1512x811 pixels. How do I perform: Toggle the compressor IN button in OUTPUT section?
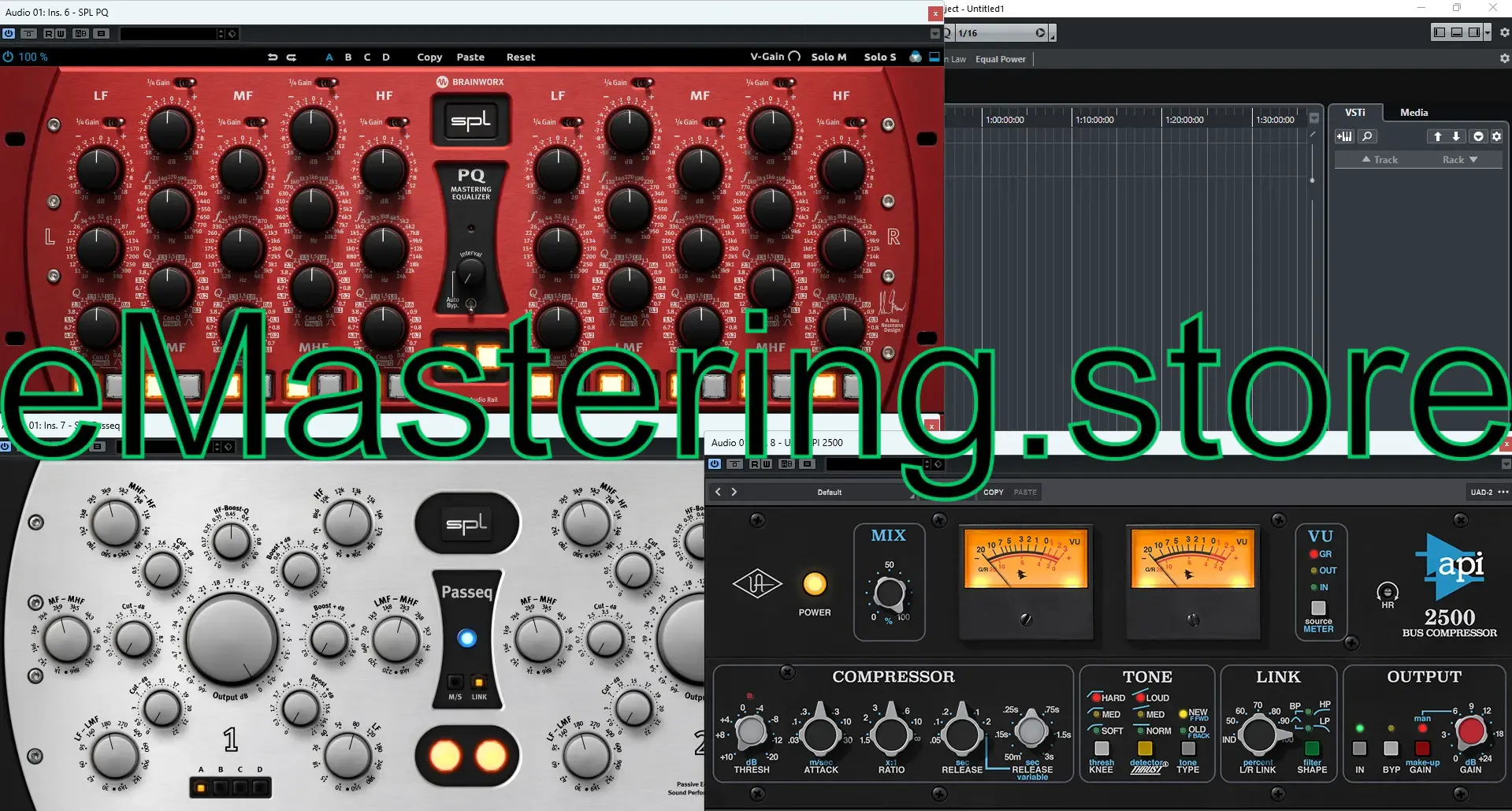point(1359,748)
